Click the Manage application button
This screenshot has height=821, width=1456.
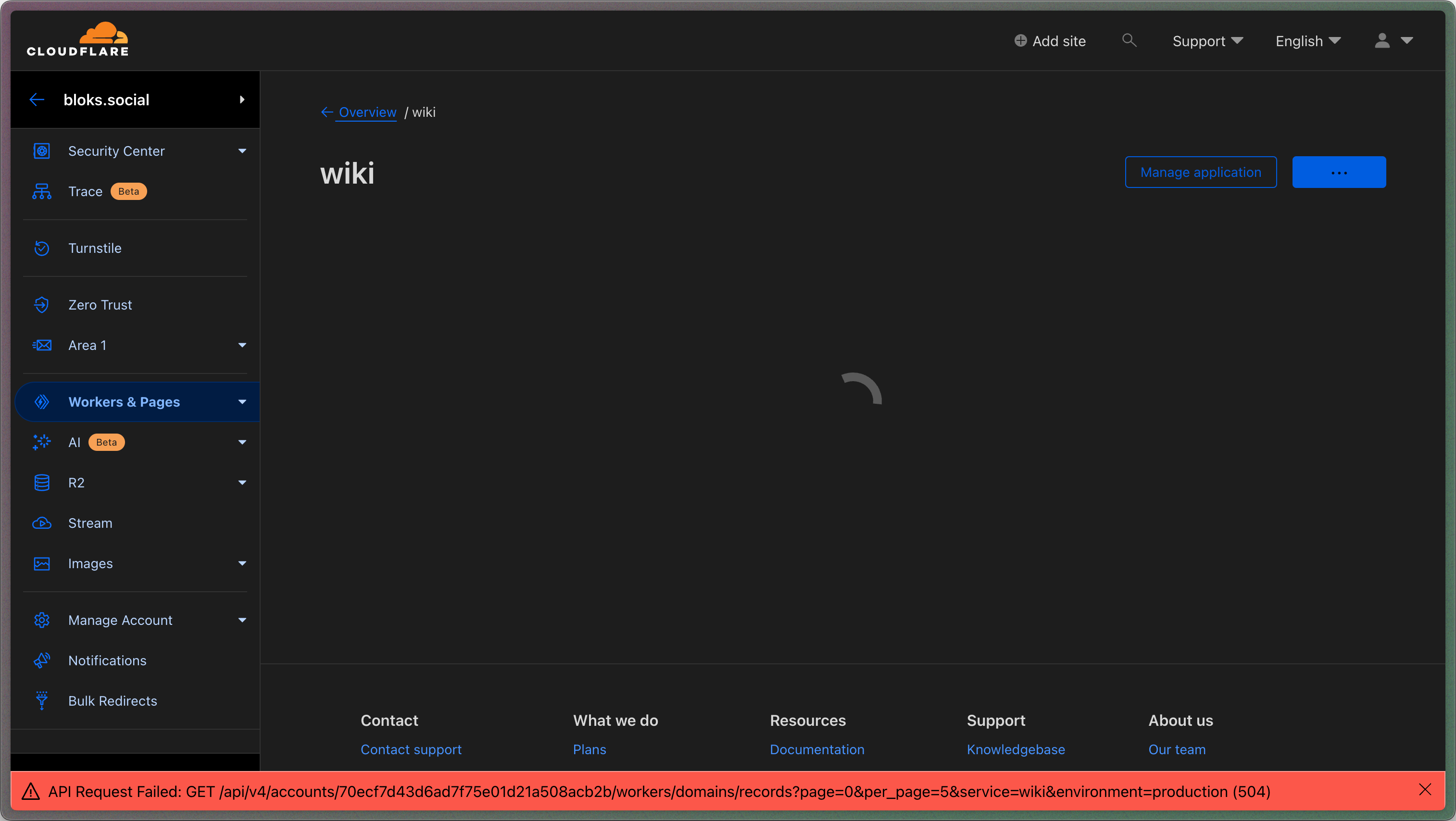pyautogui.click(x=1201, y=173)
